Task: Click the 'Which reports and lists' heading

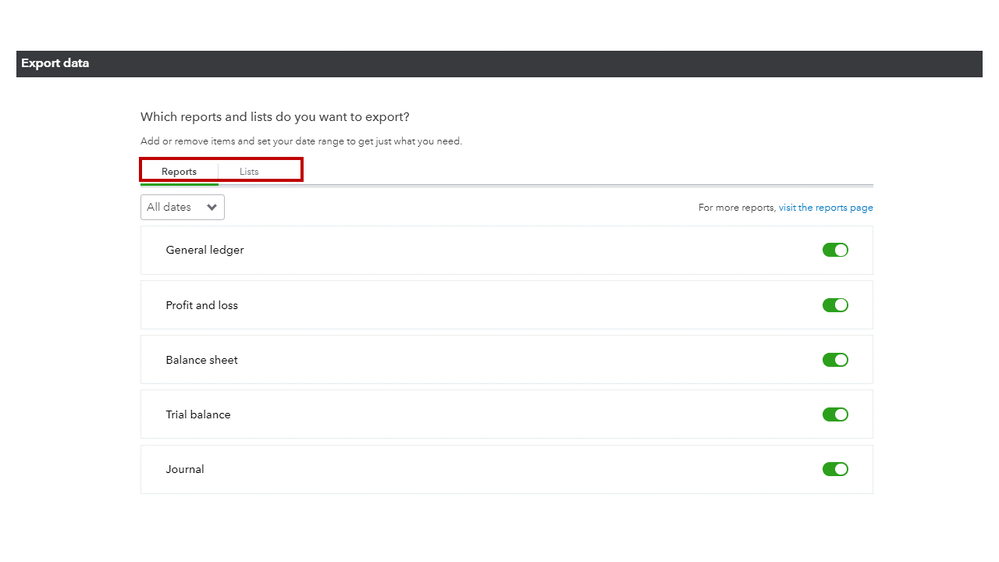Action: click(275, 117)
